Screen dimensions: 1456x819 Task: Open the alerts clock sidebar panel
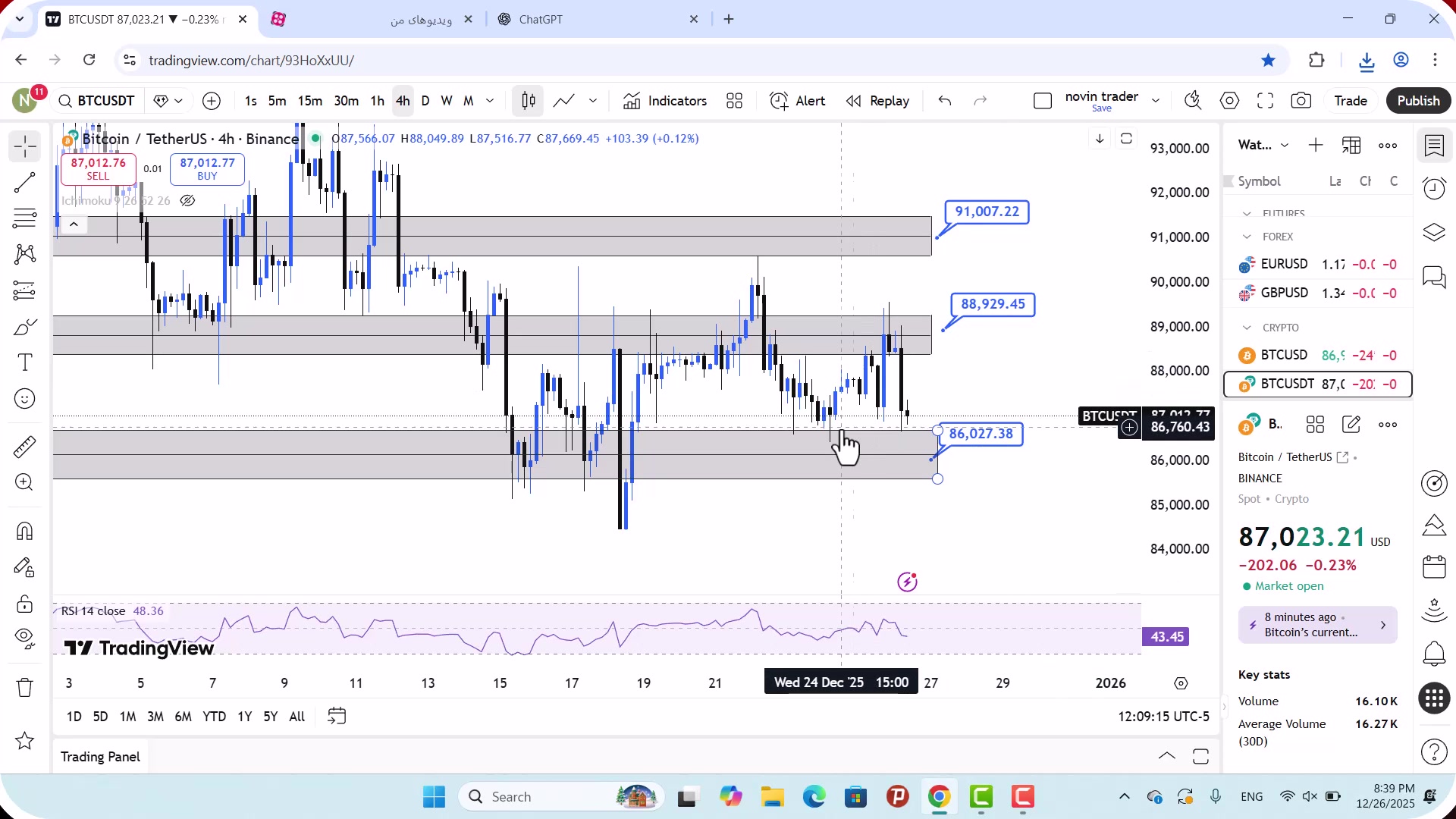point(1434,189)
